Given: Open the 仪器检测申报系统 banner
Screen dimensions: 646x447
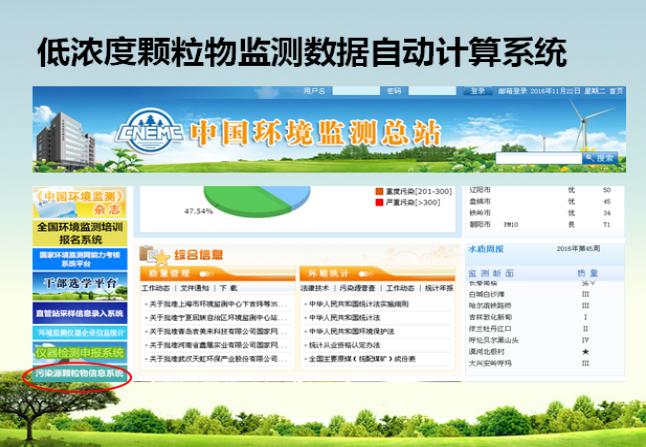Looking at the screenshot, I should [80, 353].
